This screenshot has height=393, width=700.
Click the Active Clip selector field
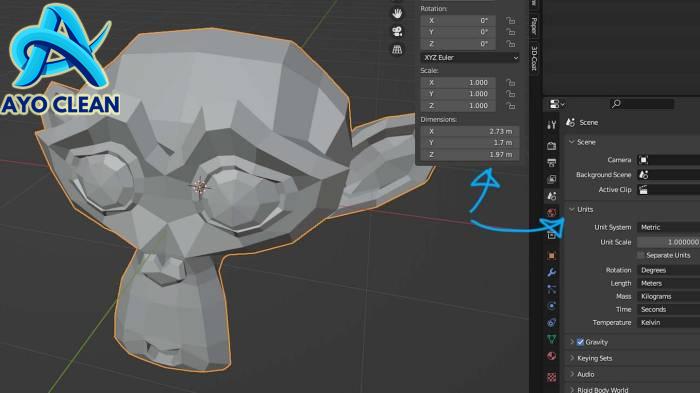(668, 190)
